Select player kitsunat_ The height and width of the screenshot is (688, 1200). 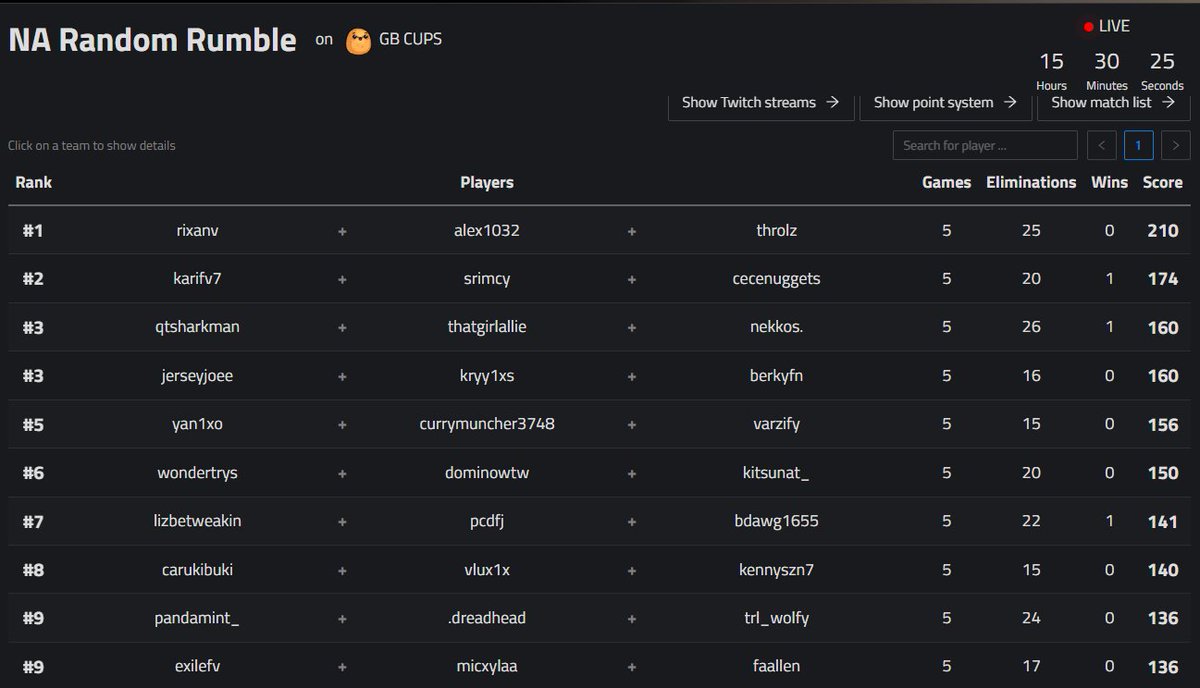tap(776, 473)
